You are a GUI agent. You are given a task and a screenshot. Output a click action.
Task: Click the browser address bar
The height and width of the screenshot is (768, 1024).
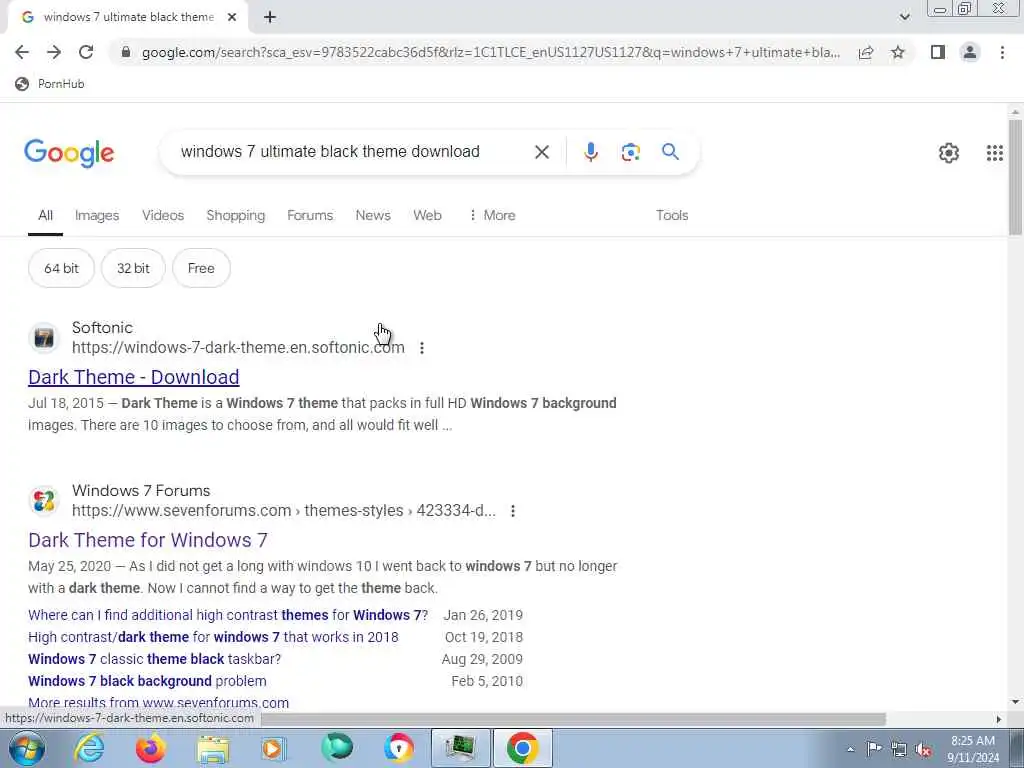[490, 52]
